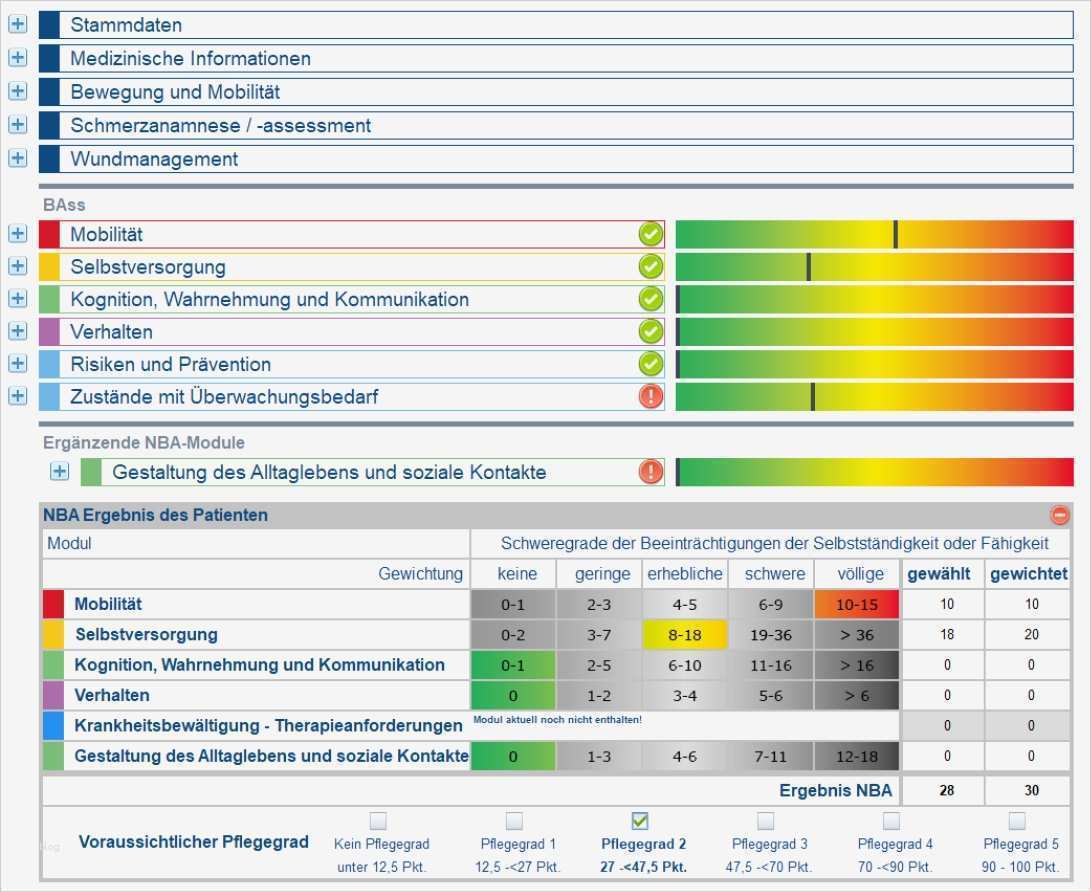Click the Mobilität severity gradient bar

click(874, 234)
